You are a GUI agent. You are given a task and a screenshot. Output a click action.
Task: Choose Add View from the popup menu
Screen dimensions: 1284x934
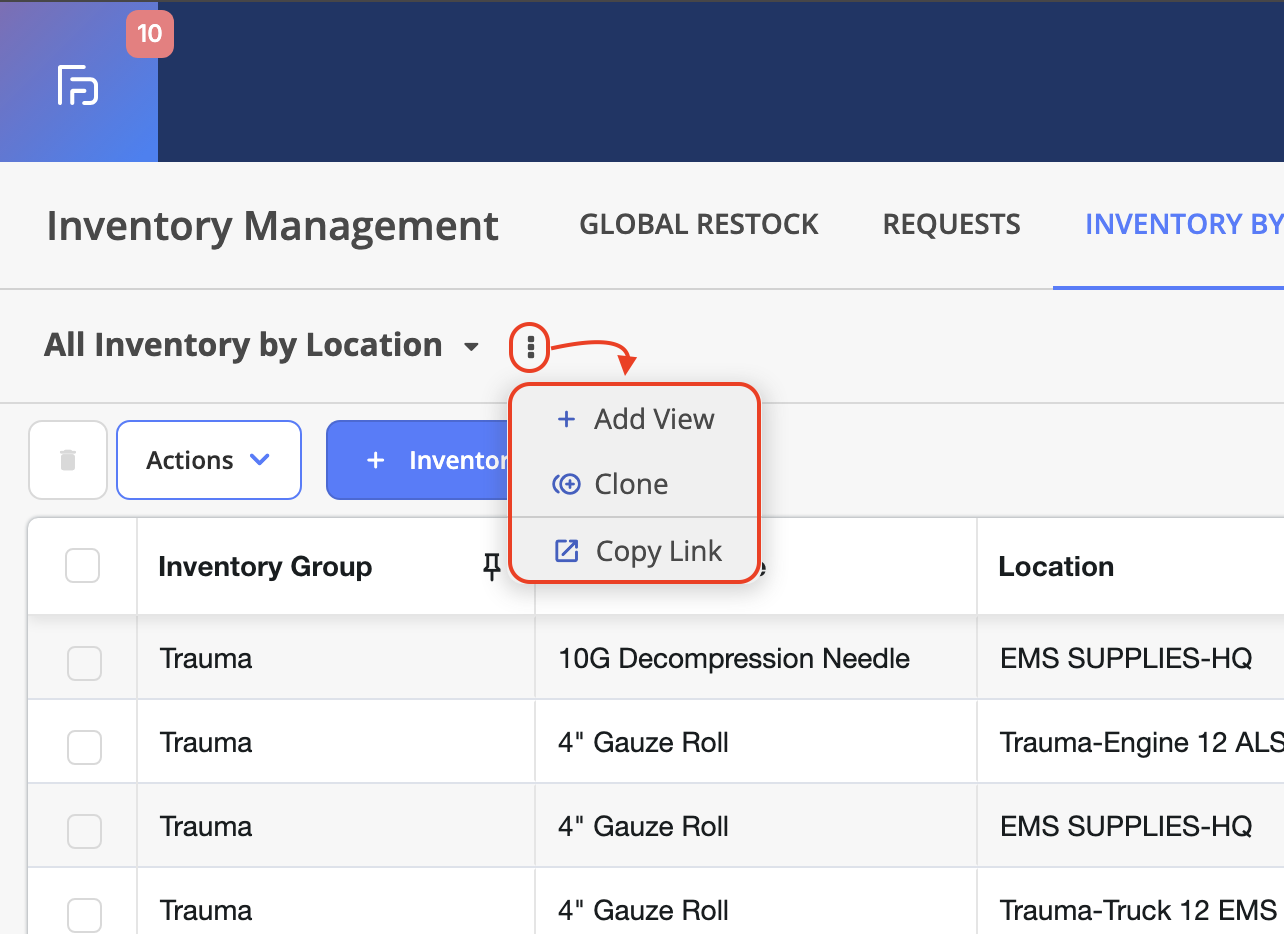coord(654,419)
